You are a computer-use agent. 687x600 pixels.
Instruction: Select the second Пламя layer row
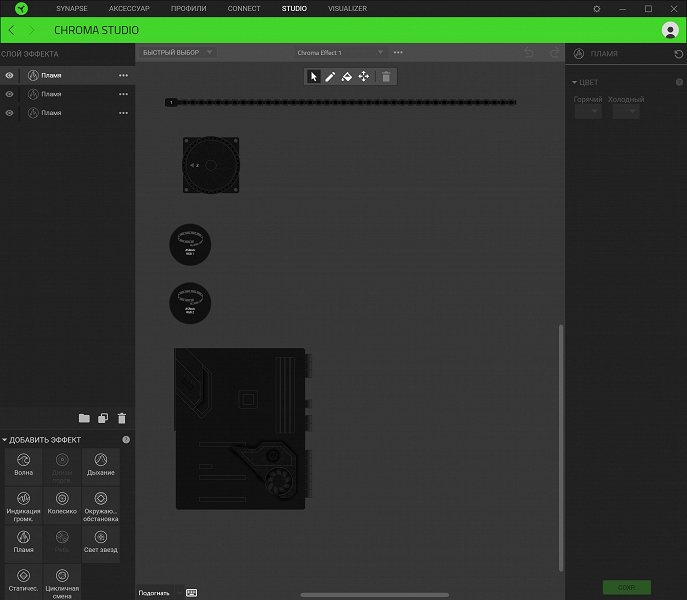(67, 94)
